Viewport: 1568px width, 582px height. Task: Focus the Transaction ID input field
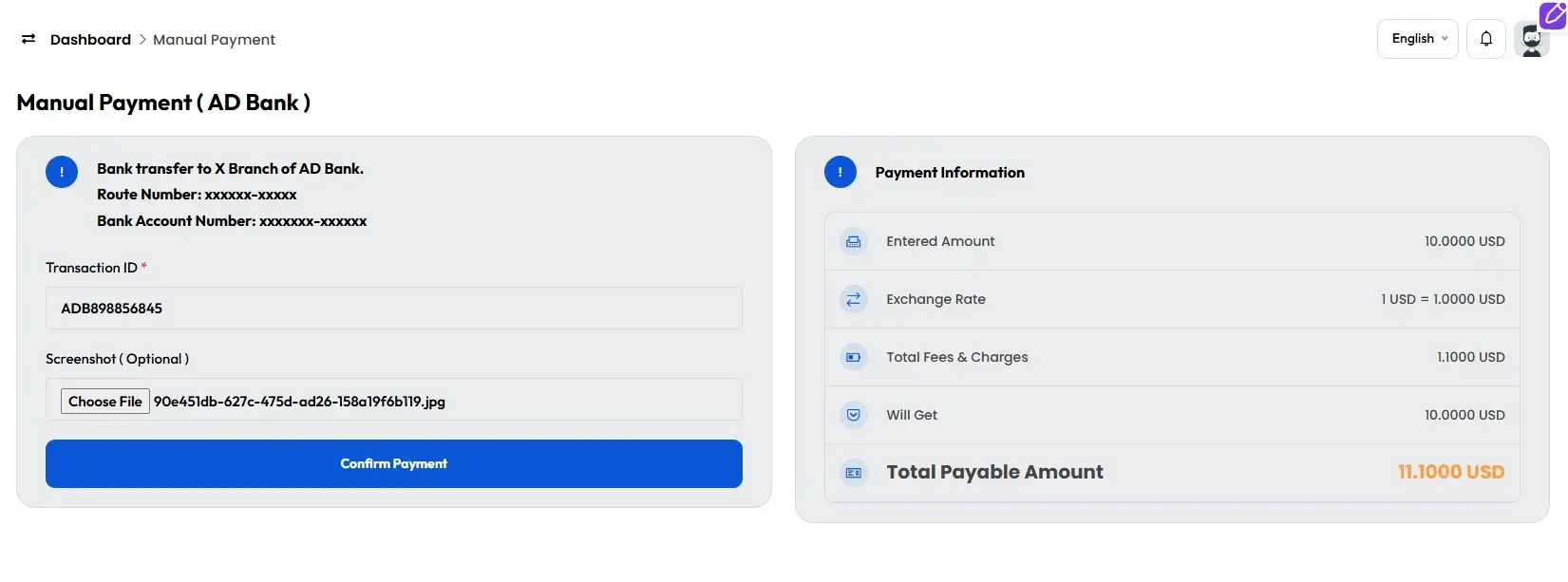pyautogui.click(x=394, y=309)
